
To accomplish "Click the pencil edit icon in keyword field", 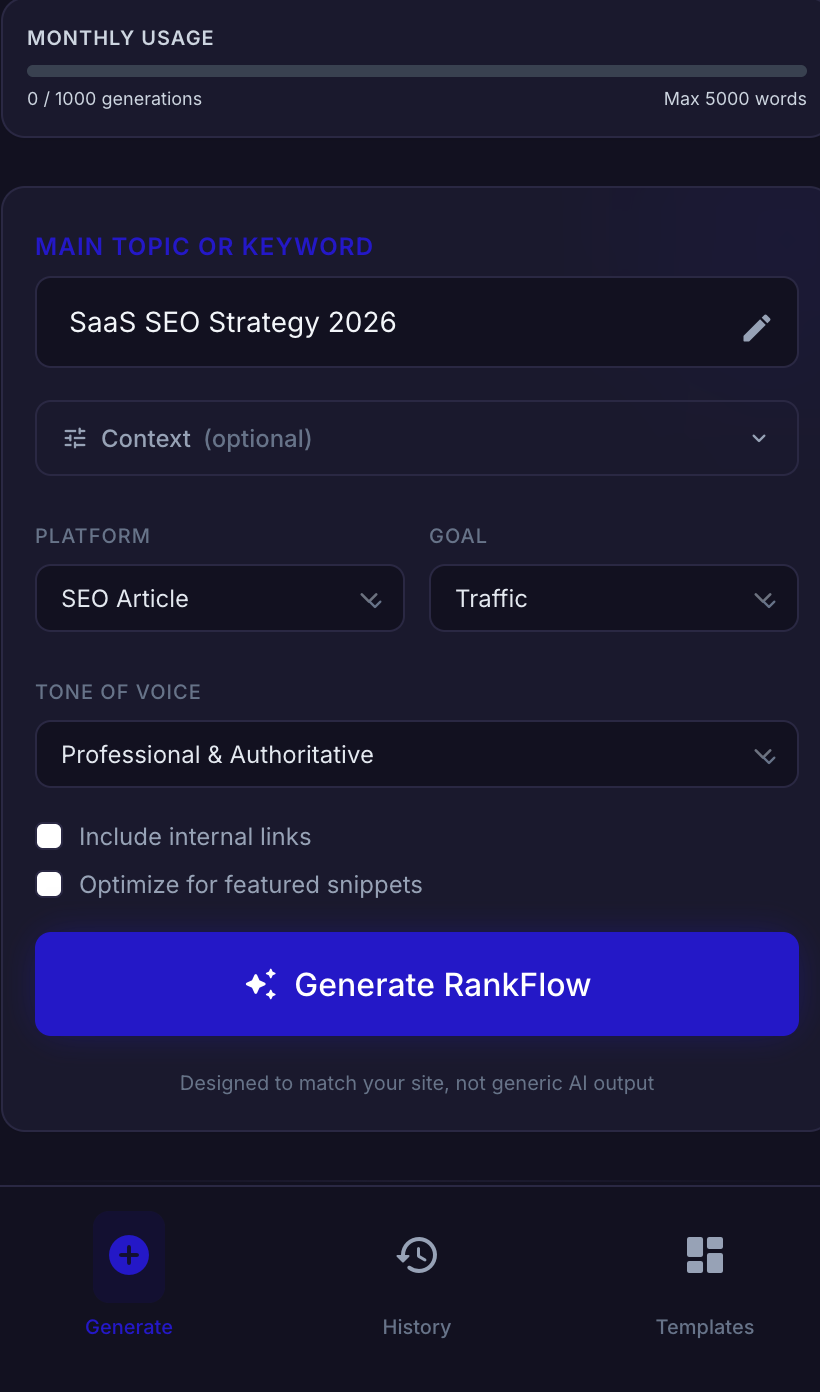I will (757, 326).
